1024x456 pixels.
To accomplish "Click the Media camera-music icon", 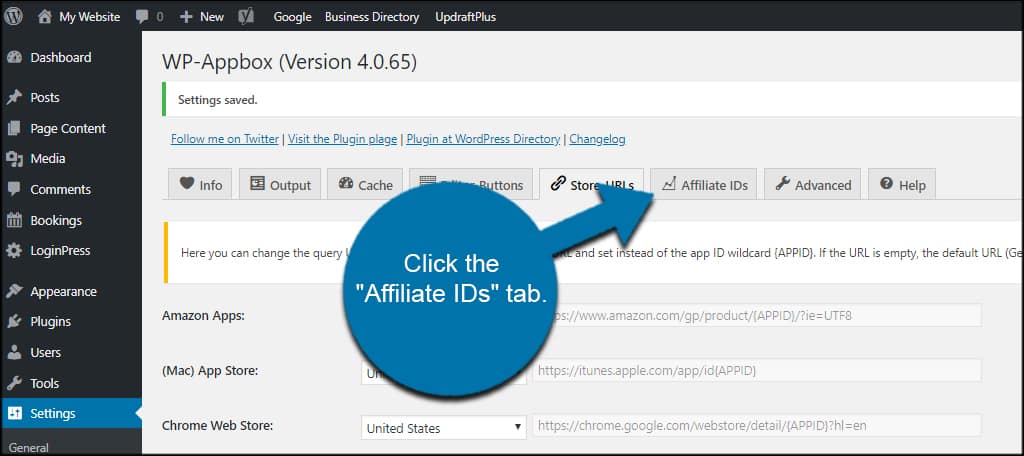I will [14, 158].
